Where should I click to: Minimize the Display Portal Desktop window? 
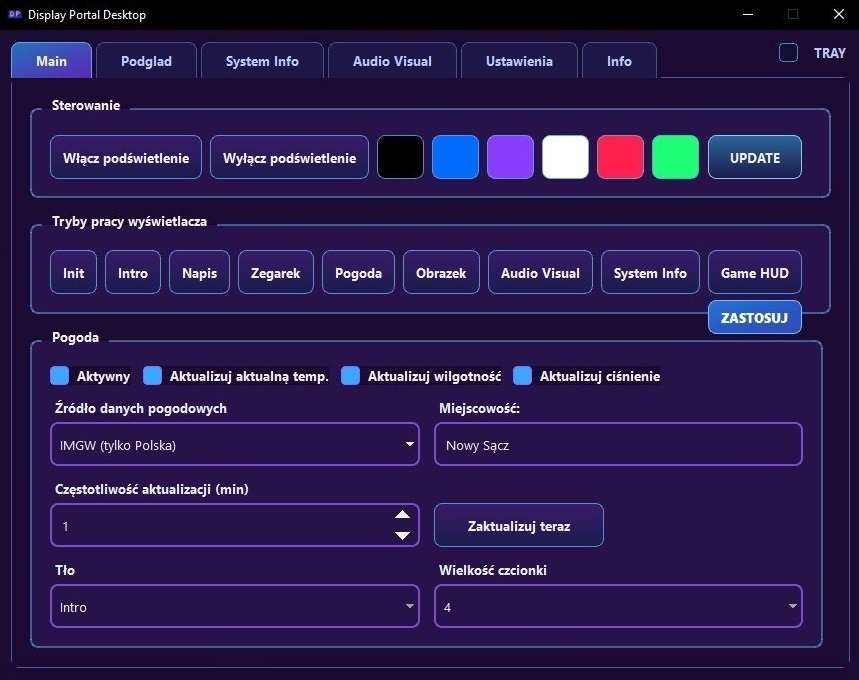coord(748,14)
